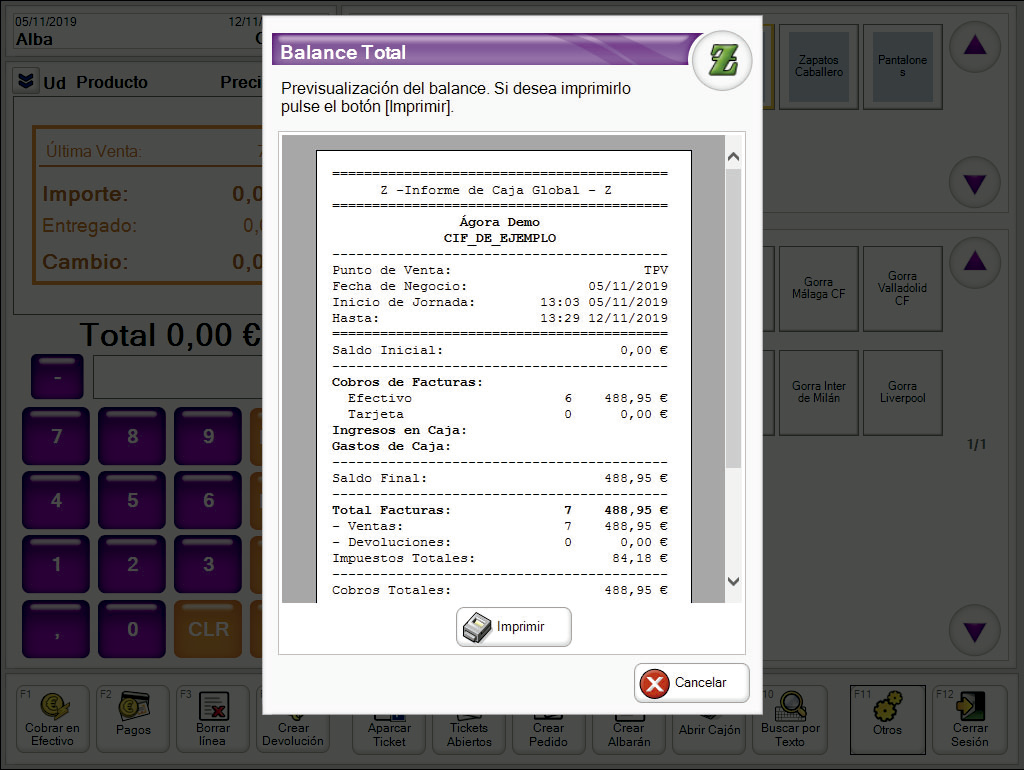Screen dimensions: 1024x770
Task: Select Gorra Valladolid CF product
Action: tap(902, 288)
